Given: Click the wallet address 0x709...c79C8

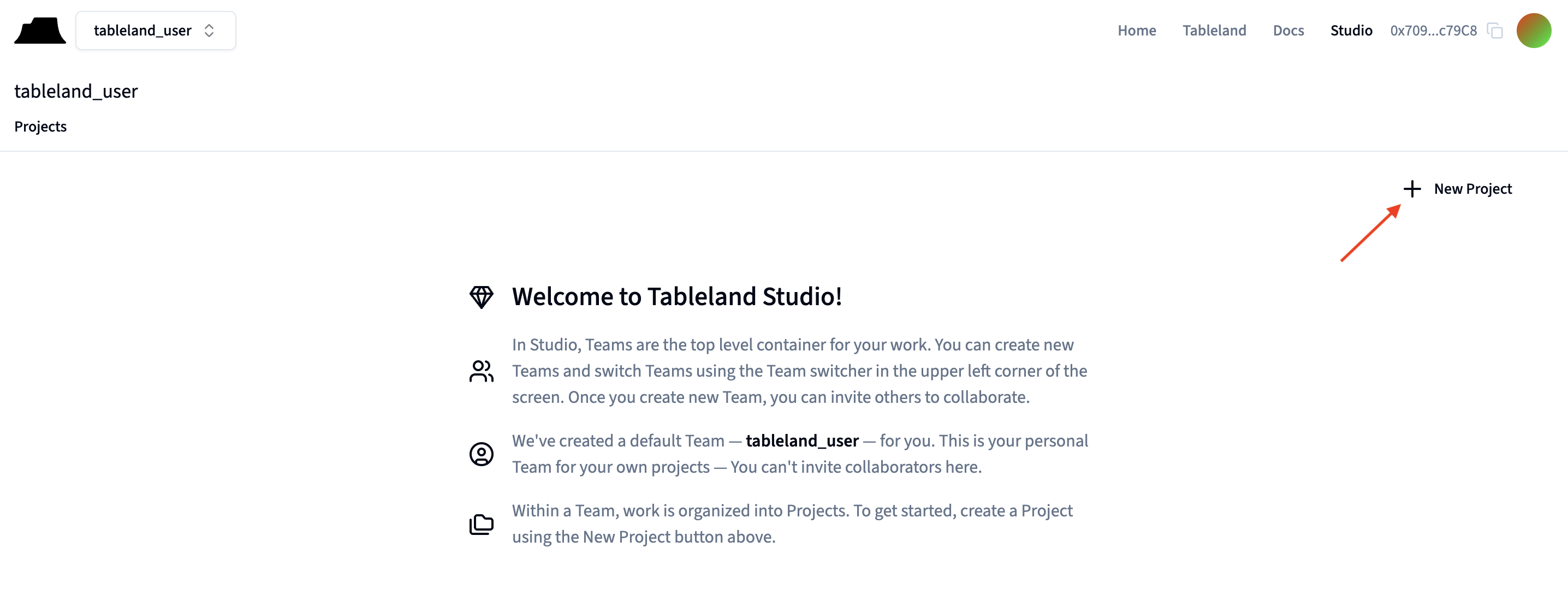Looking at the screenshot, I should click(1433, 31).
